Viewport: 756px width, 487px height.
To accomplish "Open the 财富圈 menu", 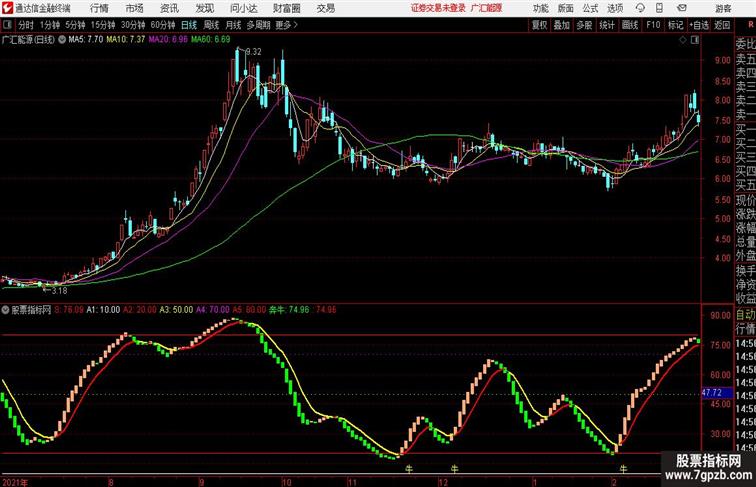I will click(286, 8).
